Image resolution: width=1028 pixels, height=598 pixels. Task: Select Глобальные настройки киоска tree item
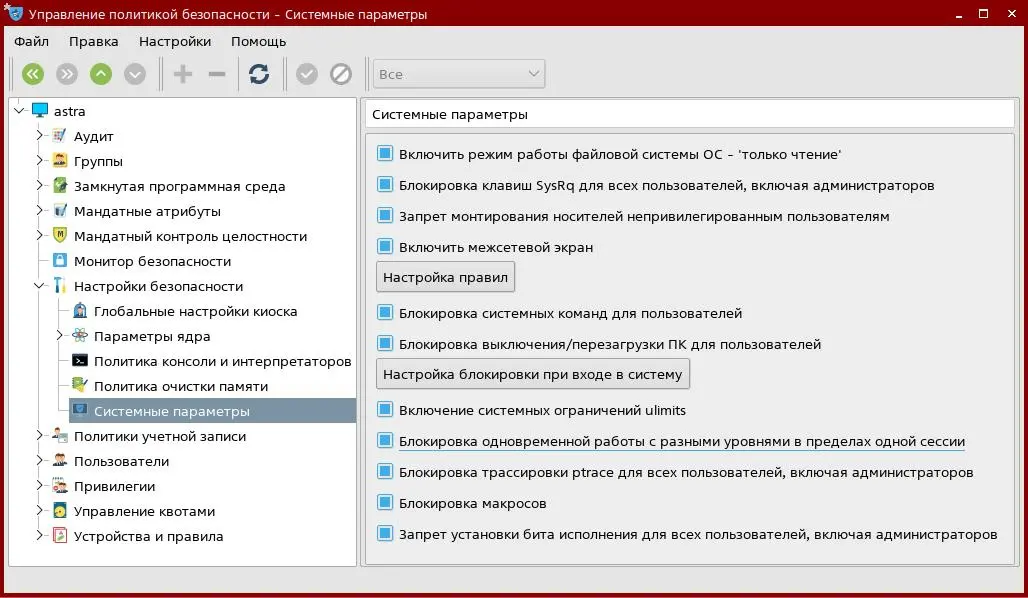point(195,311)
